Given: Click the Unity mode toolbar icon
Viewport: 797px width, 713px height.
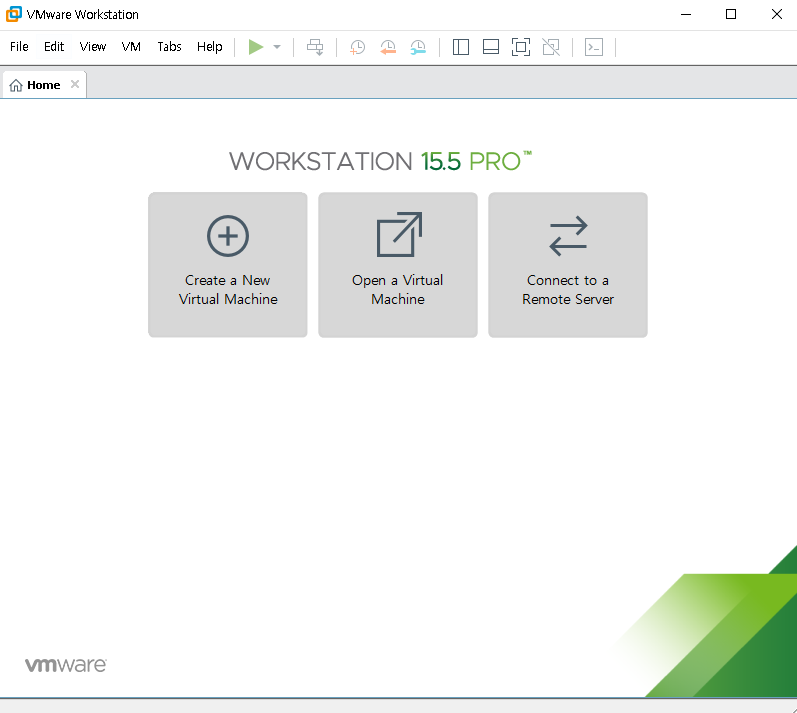Looking at the screenshot, I should pyautogui.click(x=551, y=47).
